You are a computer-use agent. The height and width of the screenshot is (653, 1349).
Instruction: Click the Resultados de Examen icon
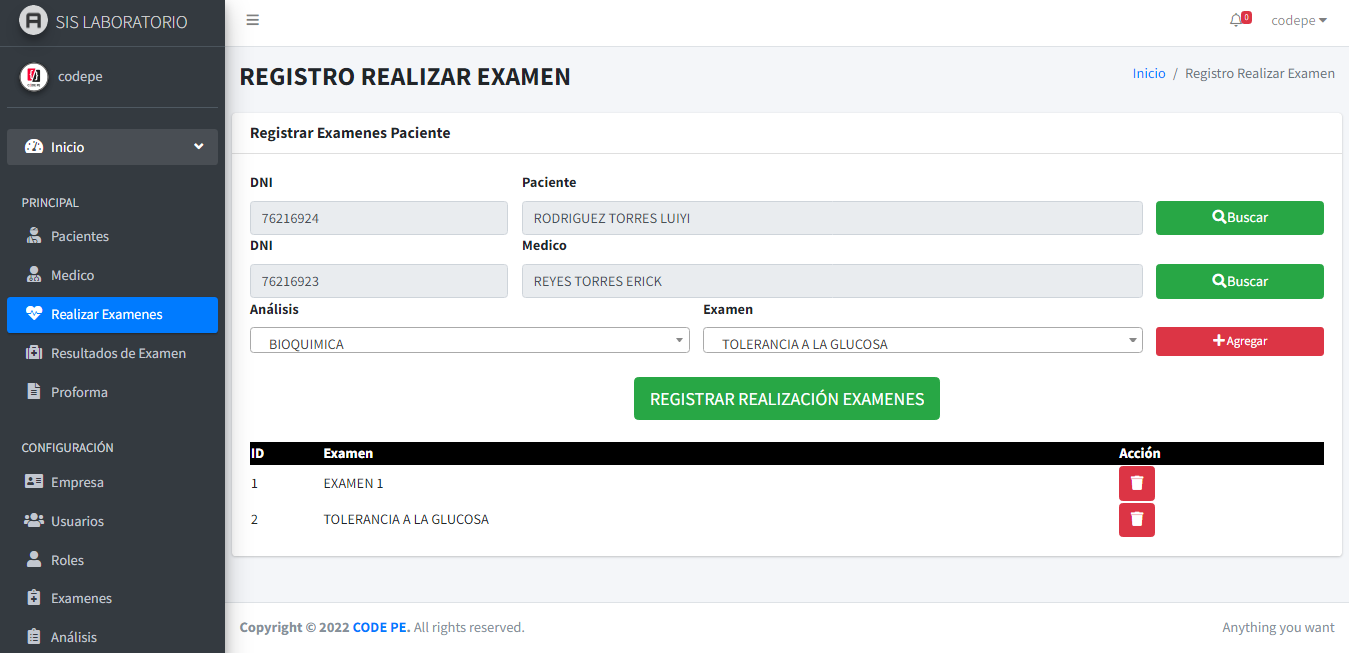(34, 353)
